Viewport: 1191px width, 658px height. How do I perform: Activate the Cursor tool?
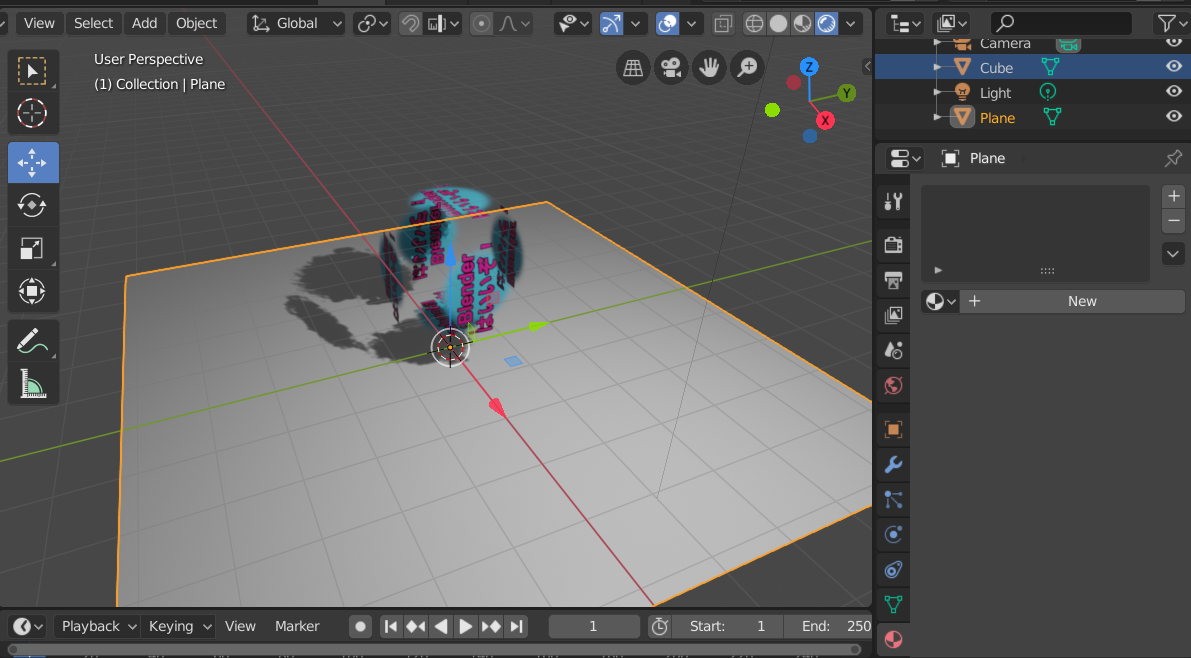32,113
